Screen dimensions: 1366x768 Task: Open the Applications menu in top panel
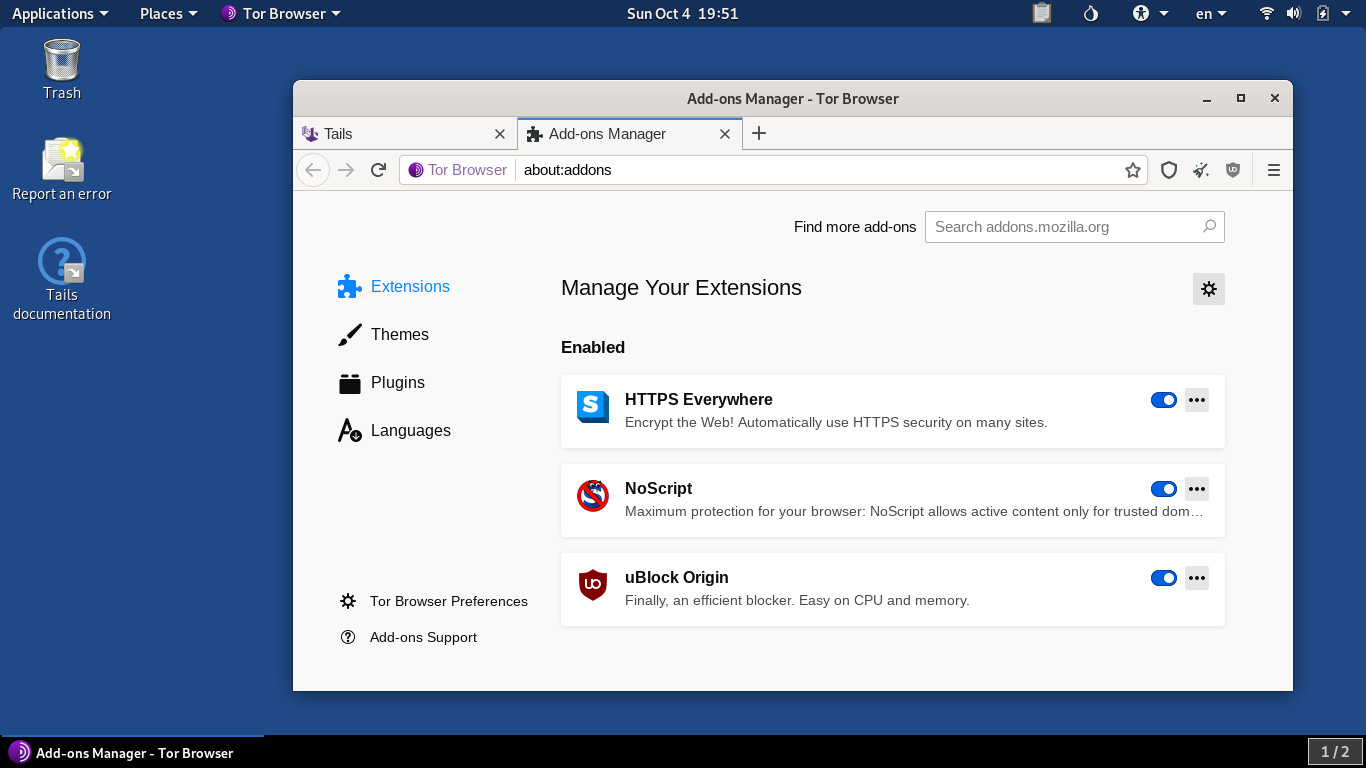(x=60, y=13)
